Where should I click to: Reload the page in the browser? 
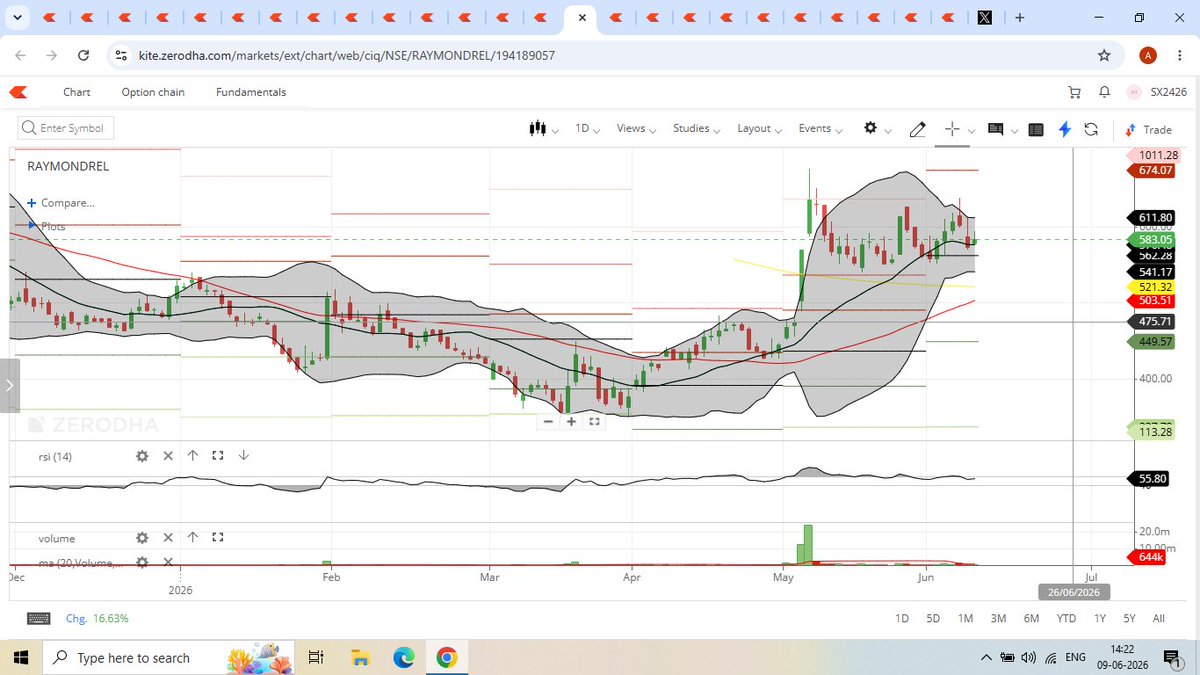click(x=83, y=55)
